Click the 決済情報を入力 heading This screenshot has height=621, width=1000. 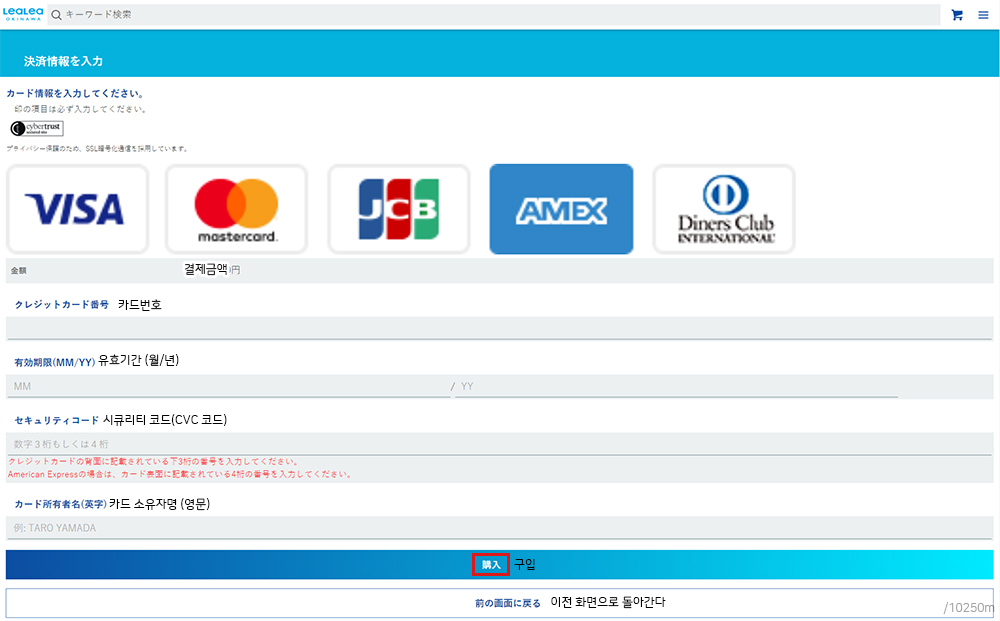[x=63, y=61]
